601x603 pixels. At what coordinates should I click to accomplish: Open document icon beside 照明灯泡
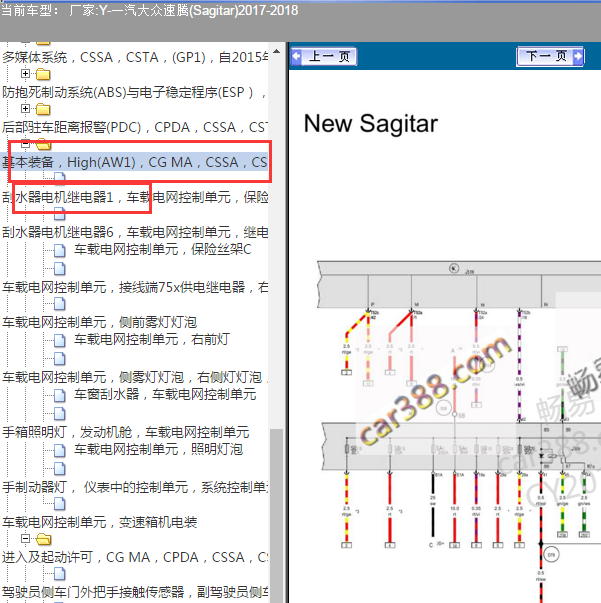click(60, 450)
